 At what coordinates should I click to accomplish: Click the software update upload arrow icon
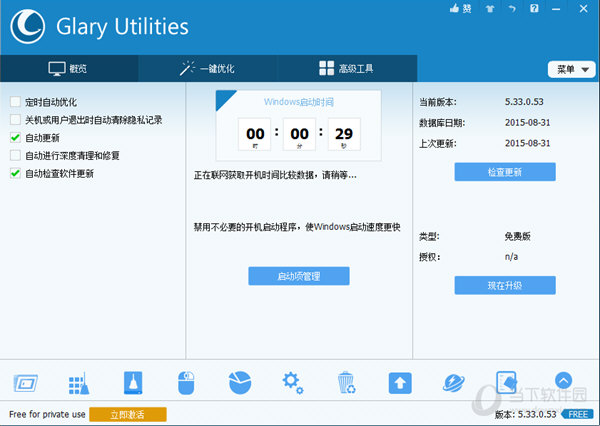click(x=400, y=383)
